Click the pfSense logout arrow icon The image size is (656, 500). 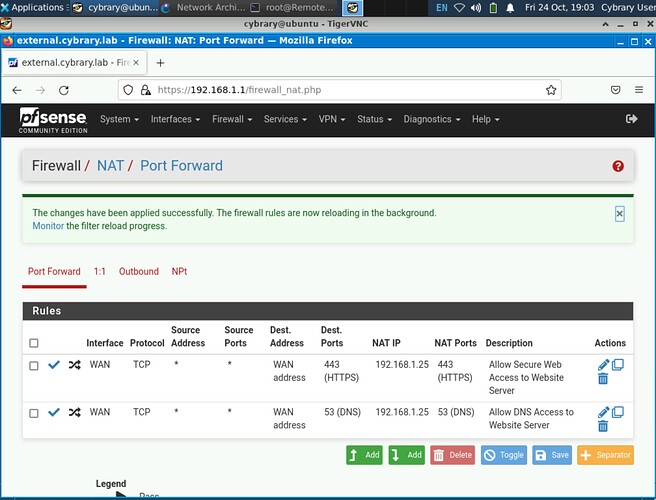[x=631, y=119]
